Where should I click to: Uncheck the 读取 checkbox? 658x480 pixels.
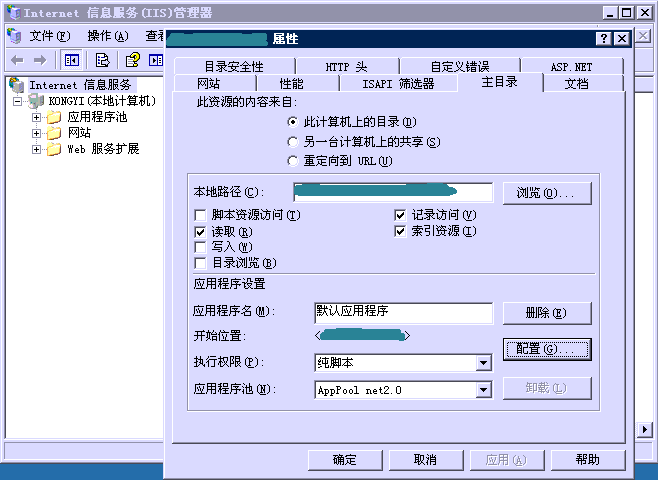pyautogui.click(x=201, y=231)
